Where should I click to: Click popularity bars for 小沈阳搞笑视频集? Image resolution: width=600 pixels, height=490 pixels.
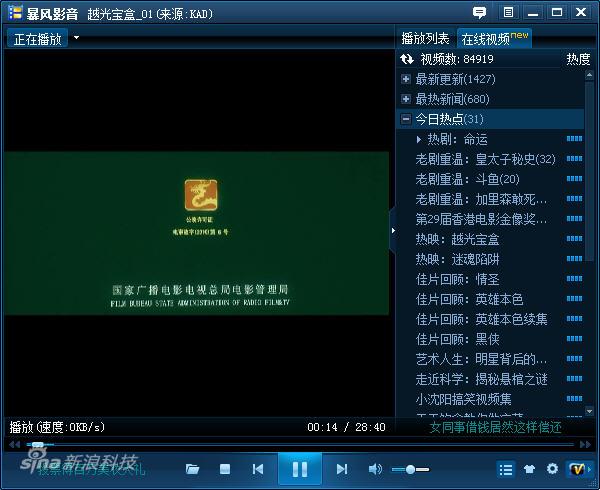pos(574,399)
